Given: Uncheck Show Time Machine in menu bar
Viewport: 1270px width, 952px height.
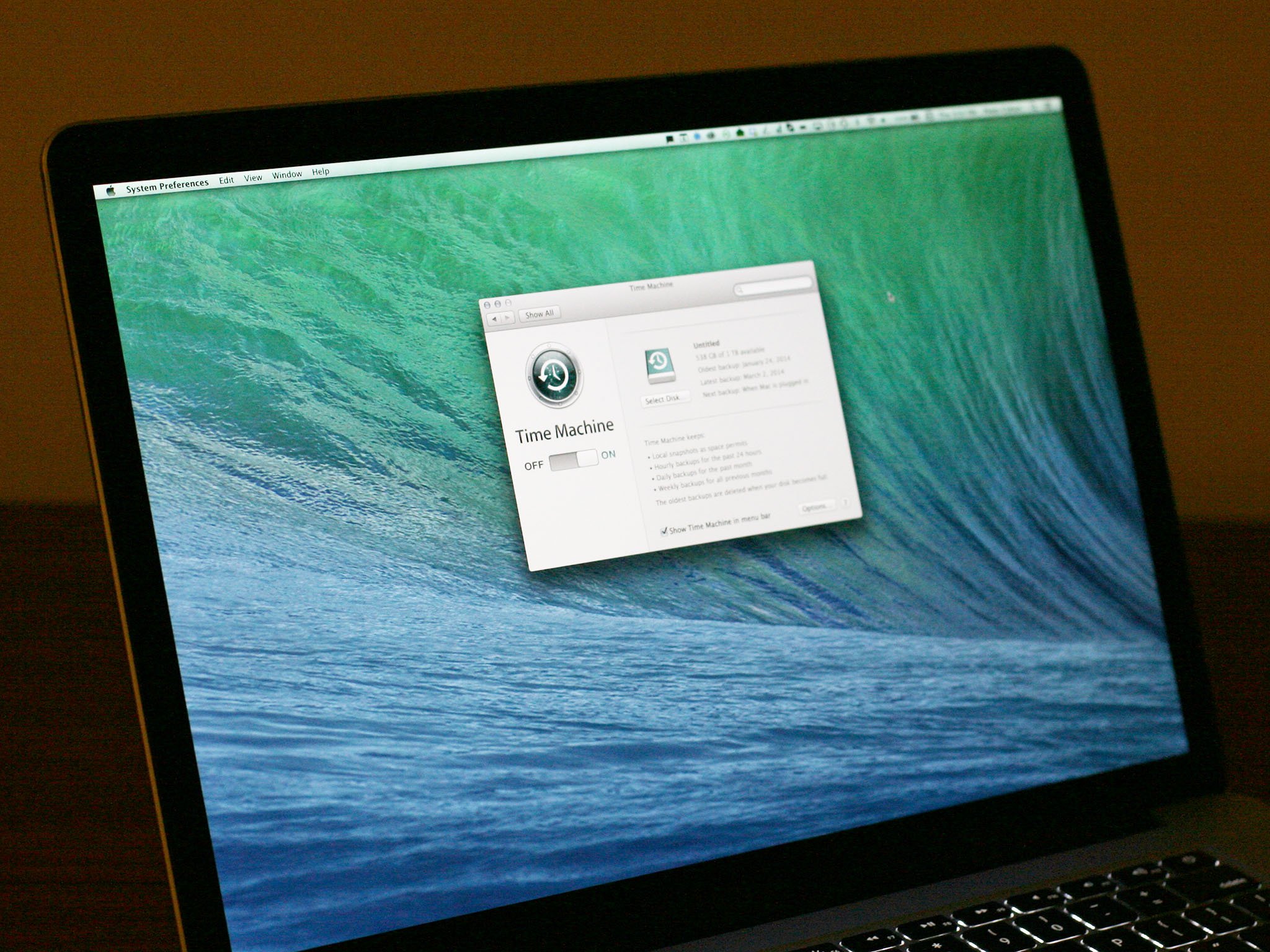Looking at the screenshot, I should click(x=664, y=531).
